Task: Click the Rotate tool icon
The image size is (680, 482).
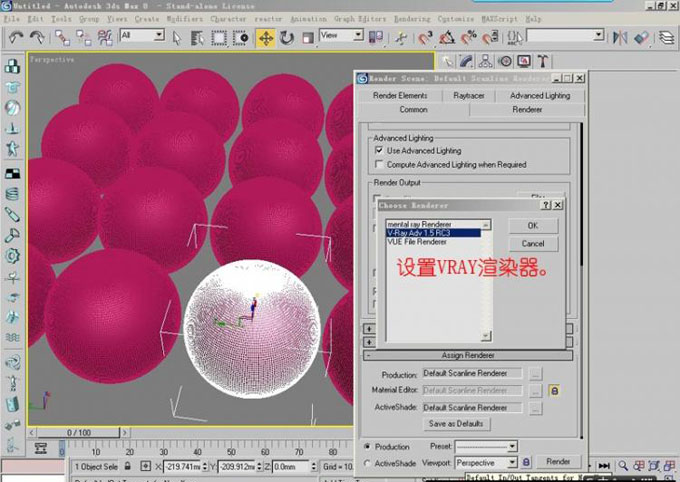Action: [288, 37]
